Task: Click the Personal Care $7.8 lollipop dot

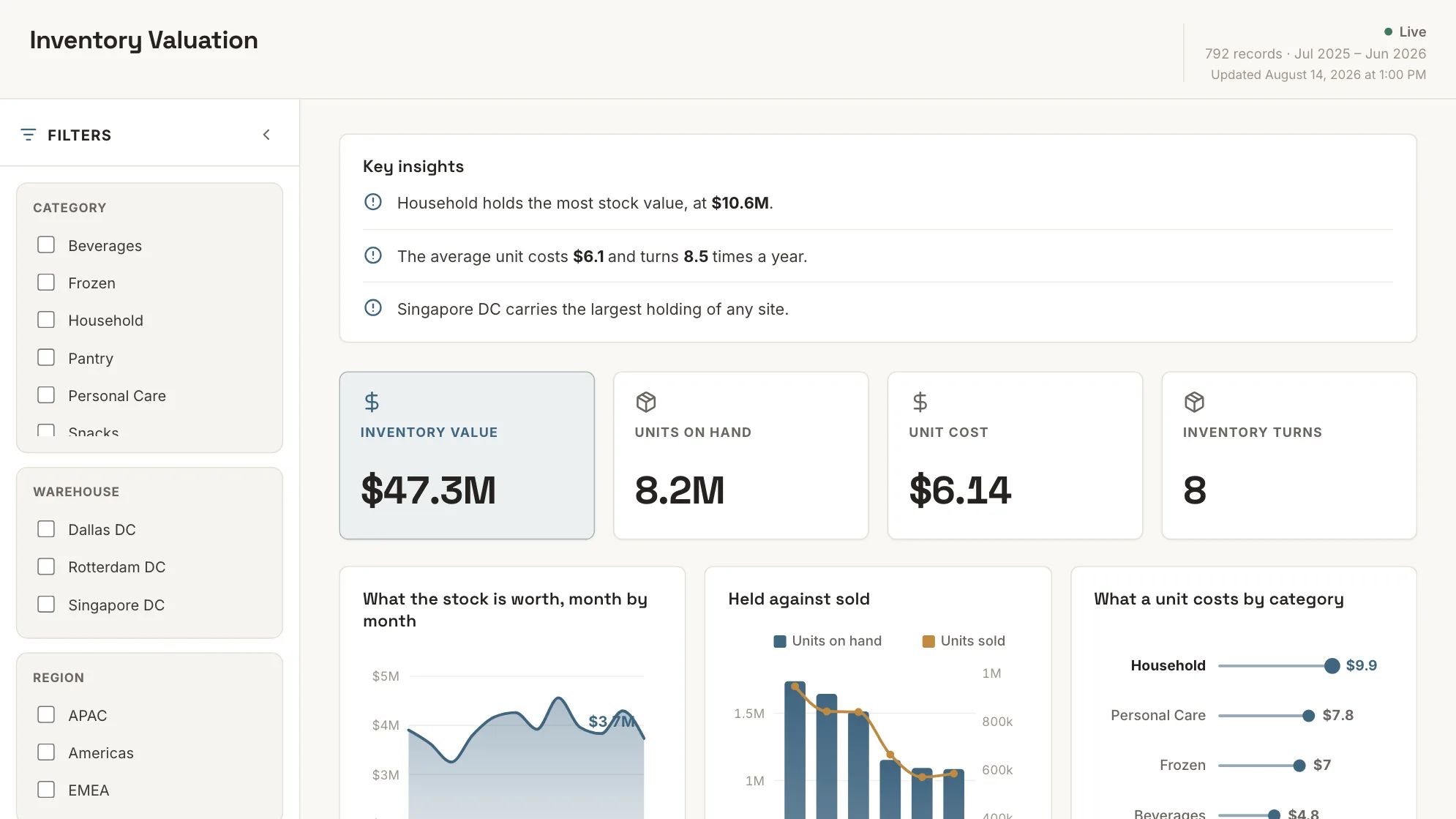Action: 1309,716
